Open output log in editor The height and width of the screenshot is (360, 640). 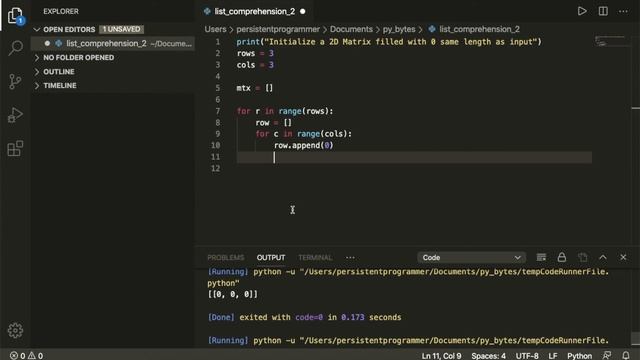point(582,257)
